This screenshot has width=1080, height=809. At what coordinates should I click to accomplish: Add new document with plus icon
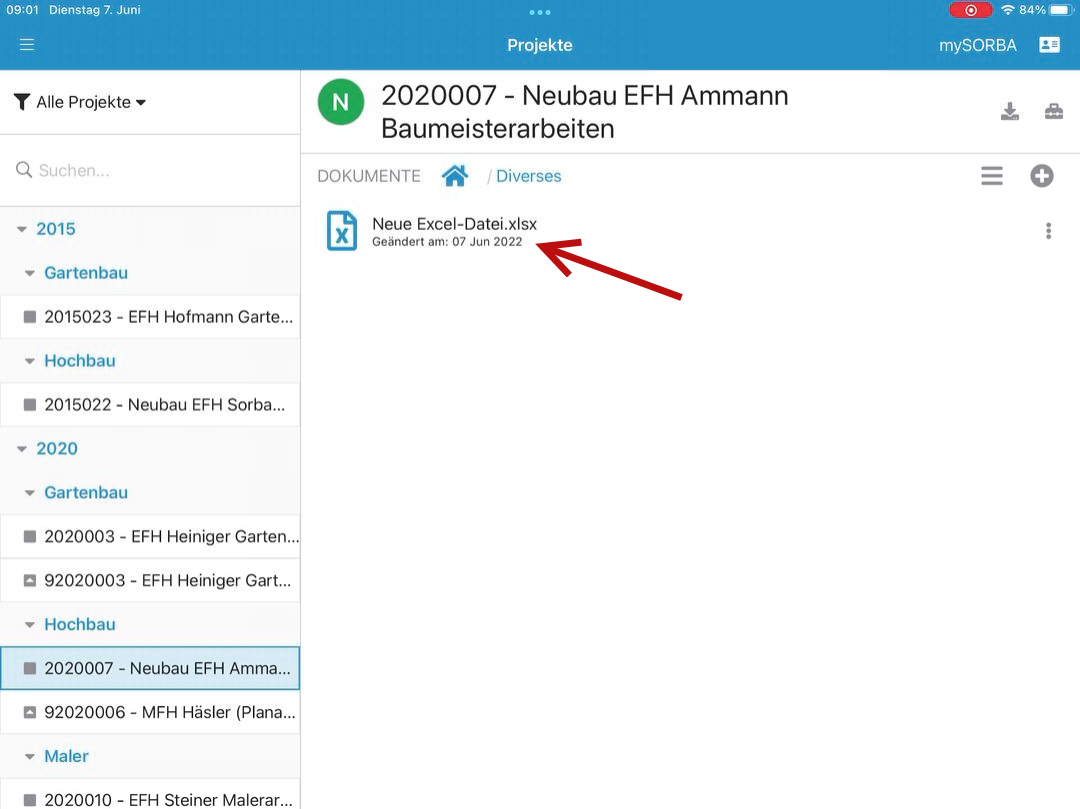pyautogui.click(x=1042, y=176)
